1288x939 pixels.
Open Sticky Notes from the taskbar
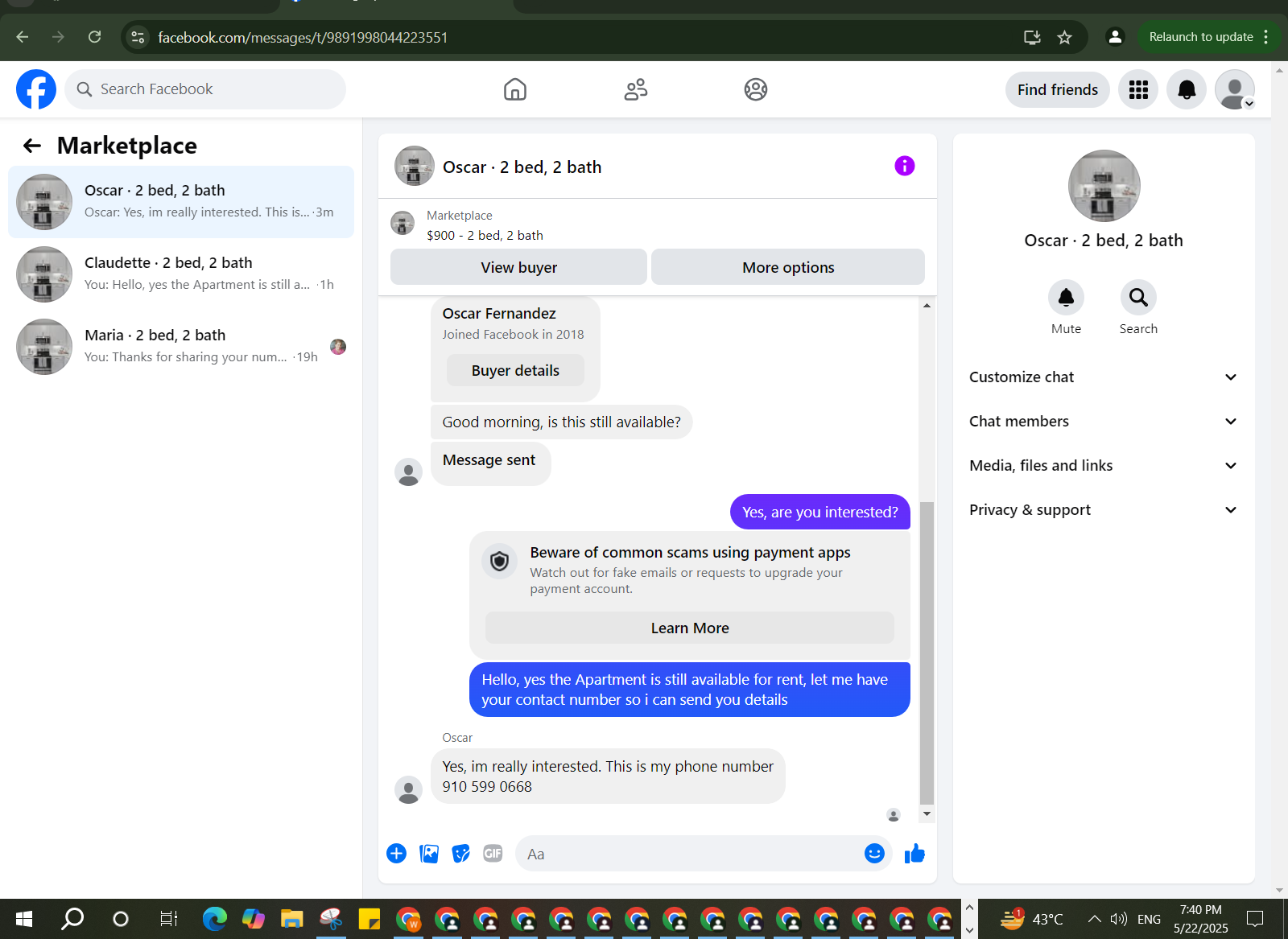point(369,919)
